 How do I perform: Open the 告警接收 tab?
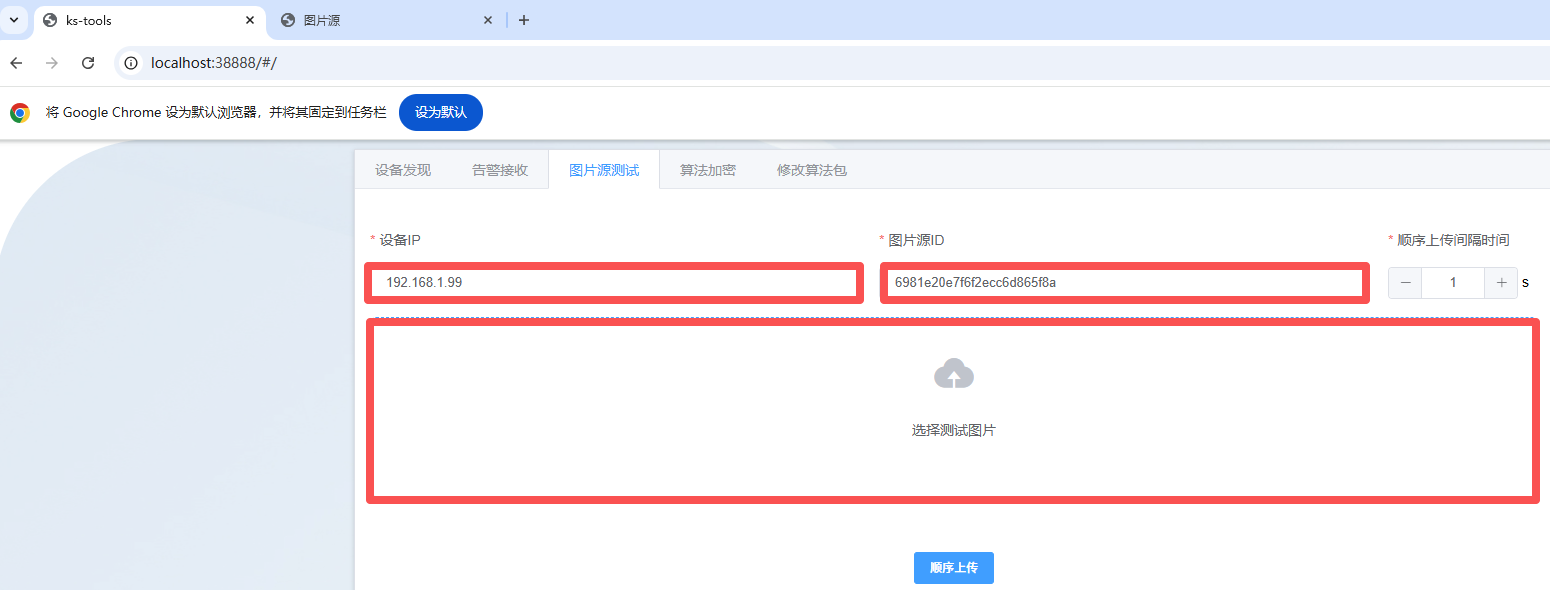pyautogui.click(x=500, y=170)
